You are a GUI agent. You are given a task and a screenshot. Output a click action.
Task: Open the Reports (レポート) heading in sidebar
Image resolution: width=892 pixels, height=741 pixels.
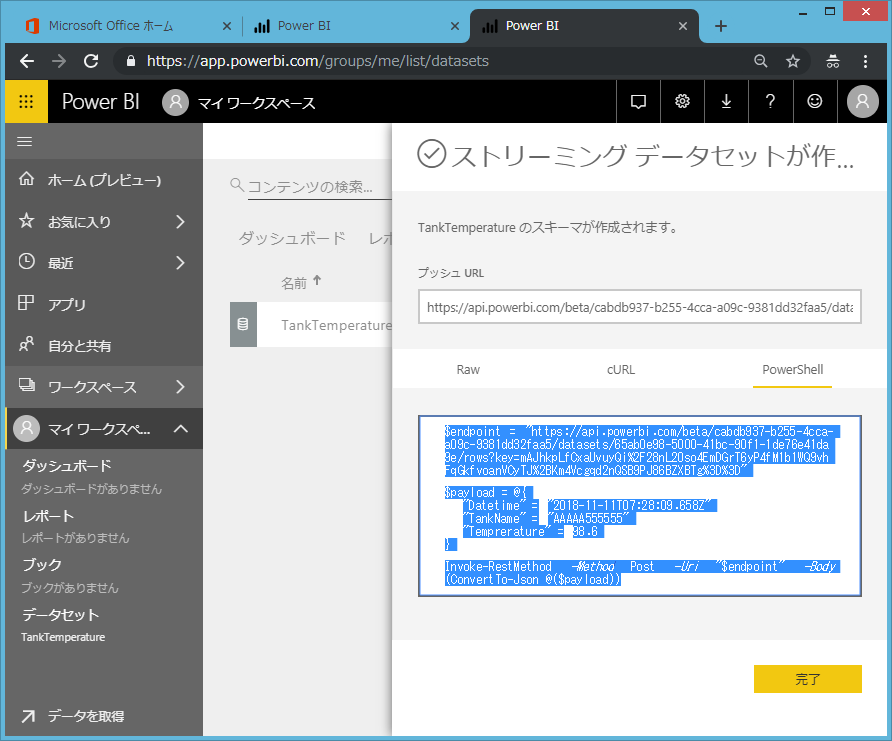[x=48, y=516]
